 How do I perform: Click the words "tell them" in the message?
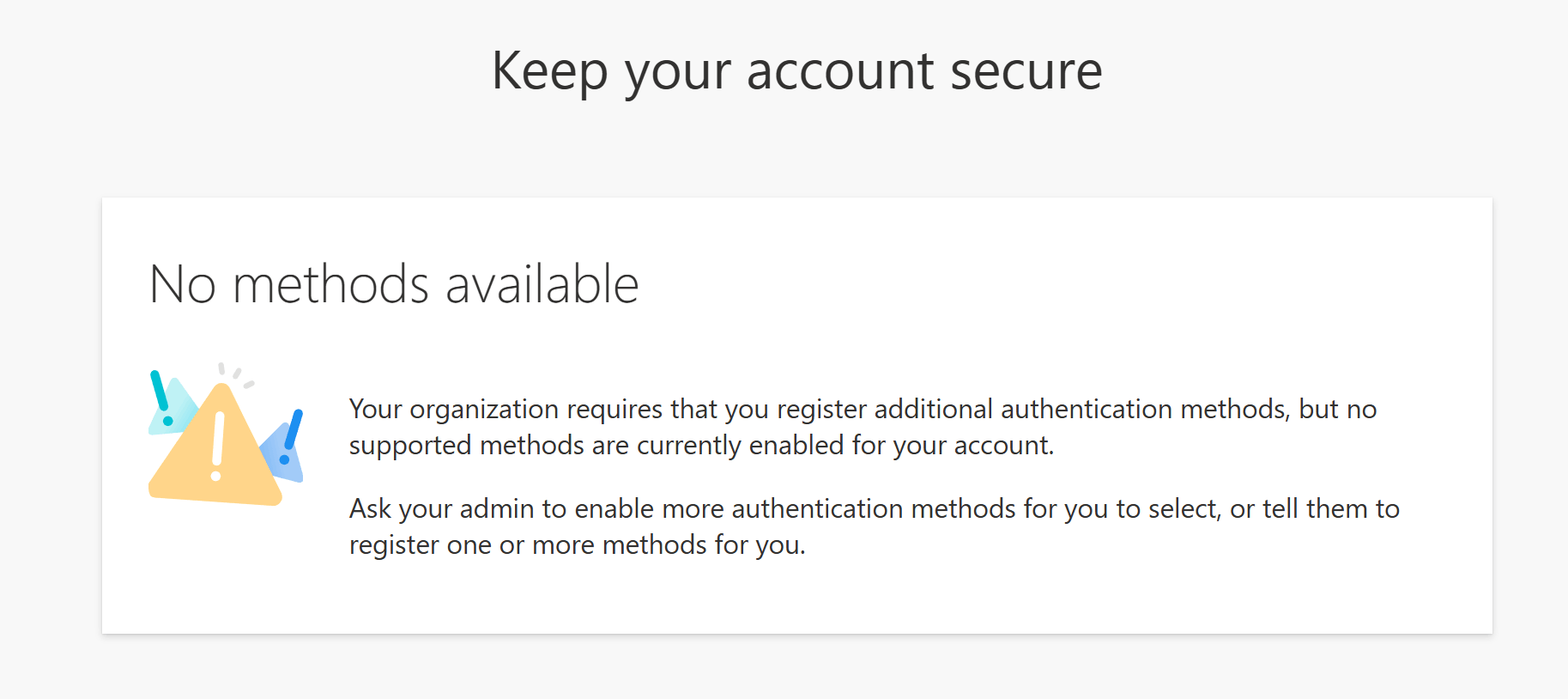[1315, 509]
